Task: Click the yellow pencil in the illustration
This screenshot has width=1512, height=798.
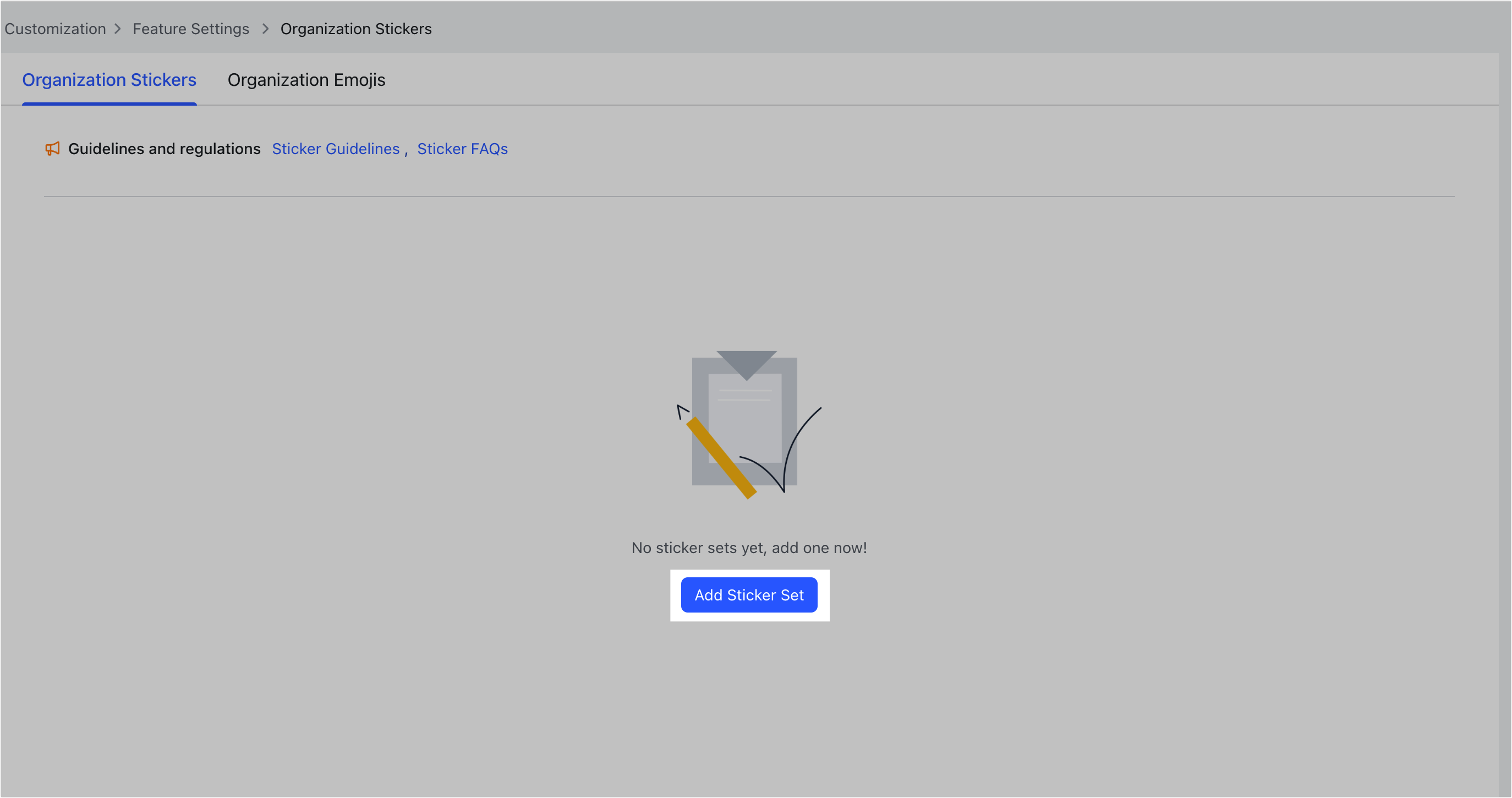Action: (721, 458)
